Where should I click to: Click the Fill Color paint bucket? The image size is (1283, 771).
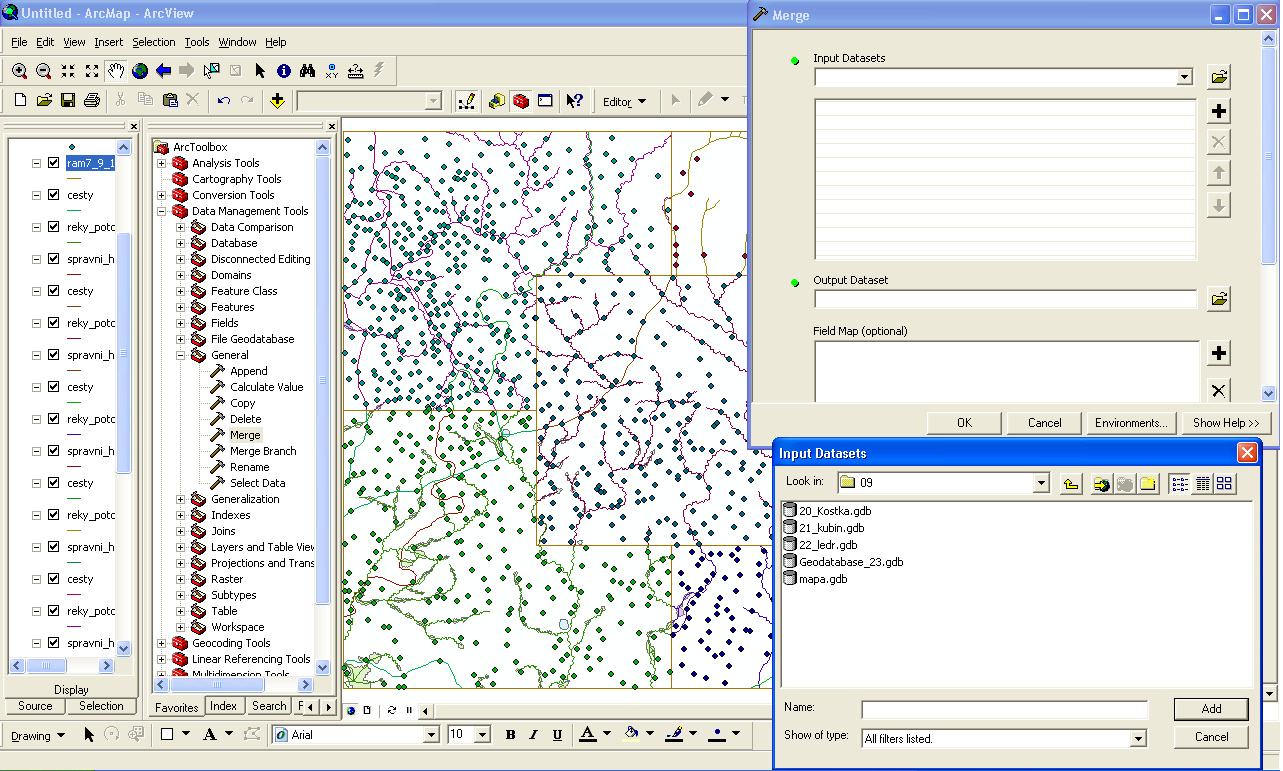pos(631,735)
